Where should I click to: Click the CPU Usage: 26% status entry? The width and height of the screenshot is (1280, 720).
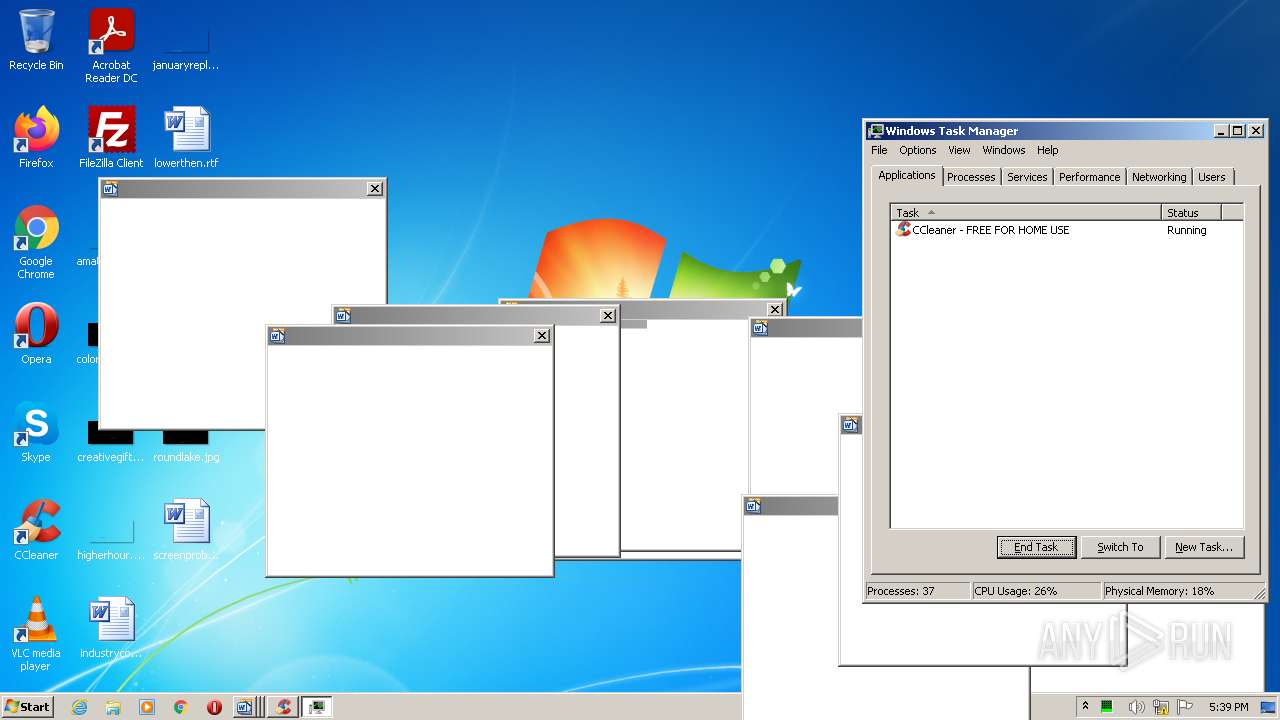click(x=1035, y=591)
